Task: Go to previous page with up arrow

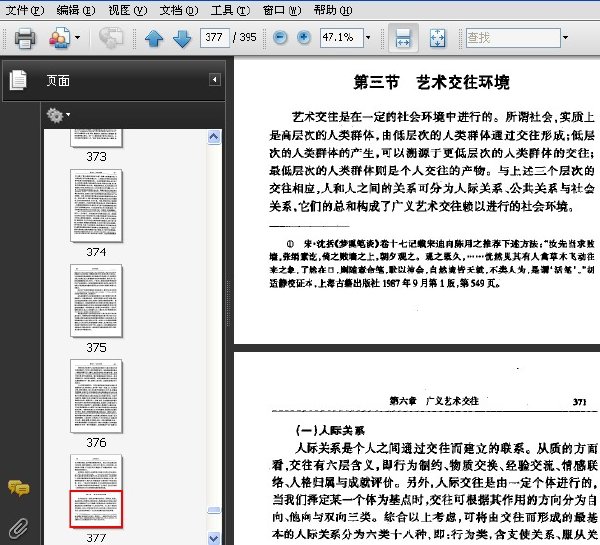Action: (154, 38)
